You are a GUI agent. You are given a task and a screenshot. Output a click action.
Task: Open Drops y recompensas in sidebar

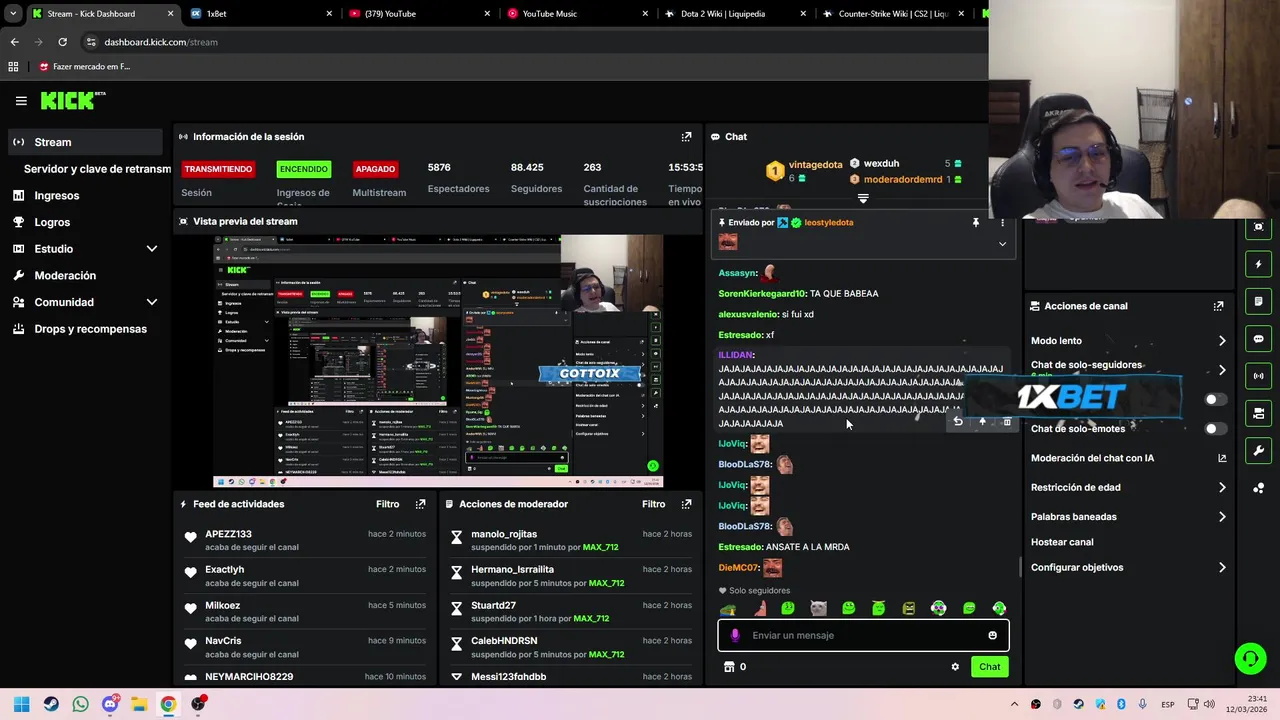90,329
